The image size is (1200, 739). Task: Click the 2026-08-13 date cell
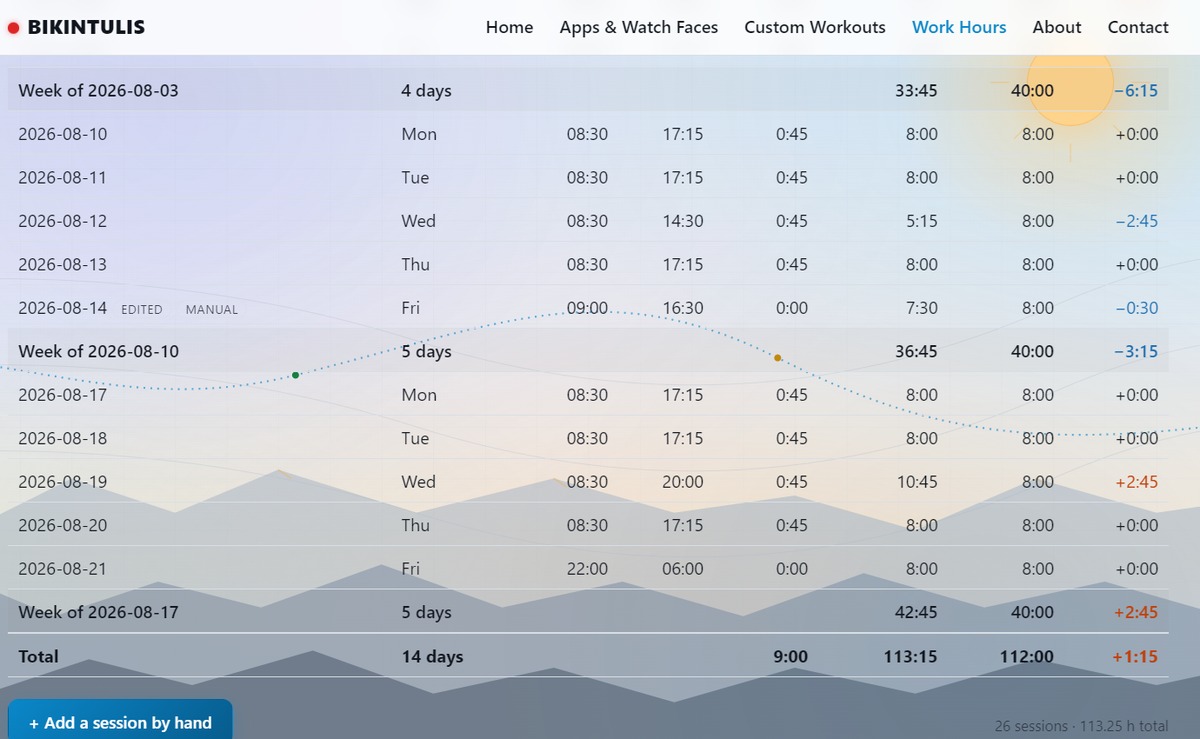point(62,264)
